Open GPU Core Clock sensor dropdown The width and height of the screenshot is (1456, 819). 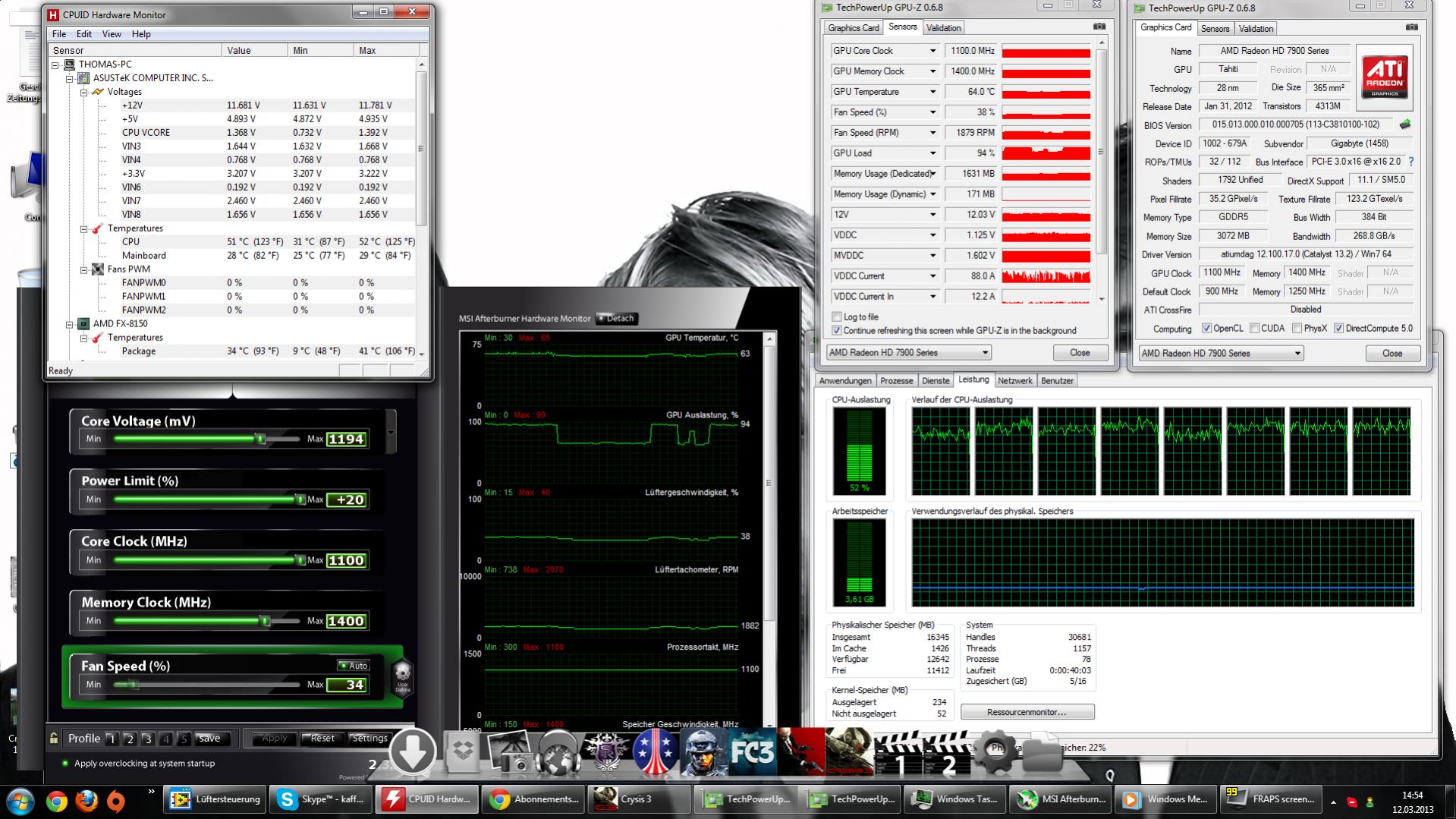(932, 51)
